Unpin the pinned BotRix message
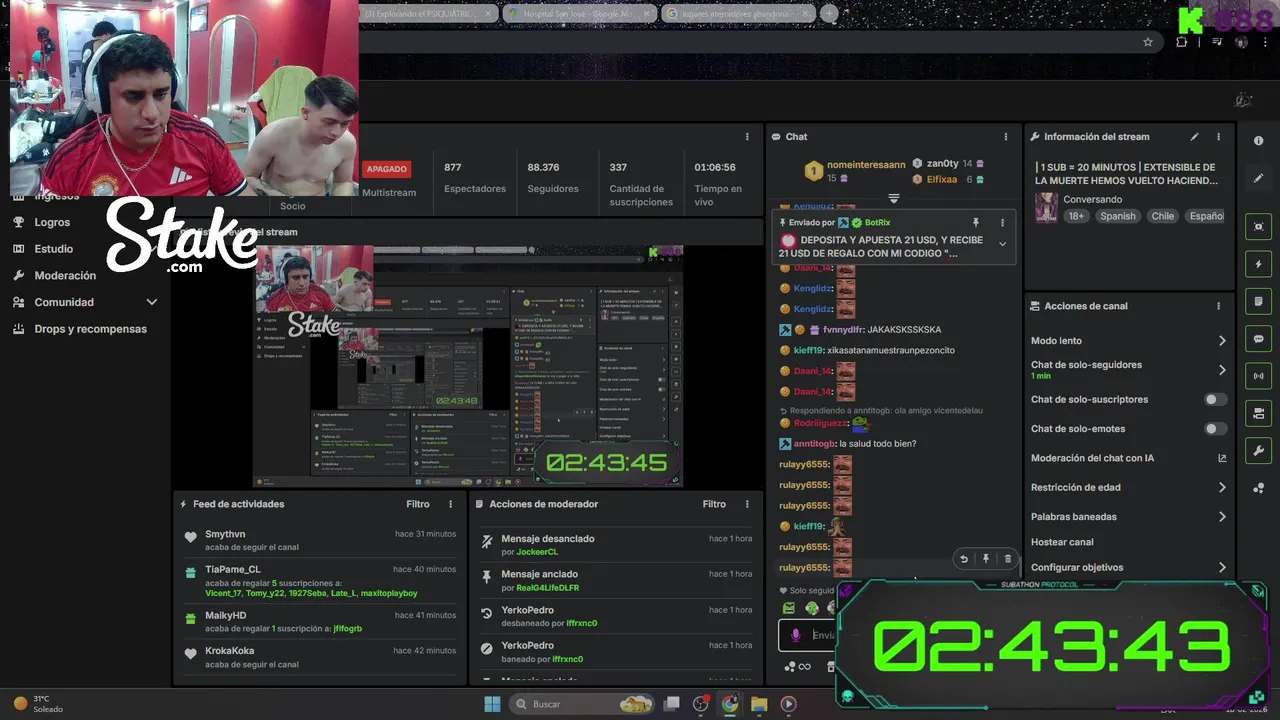The image size is (1280, 720). (x=976, y=223)
